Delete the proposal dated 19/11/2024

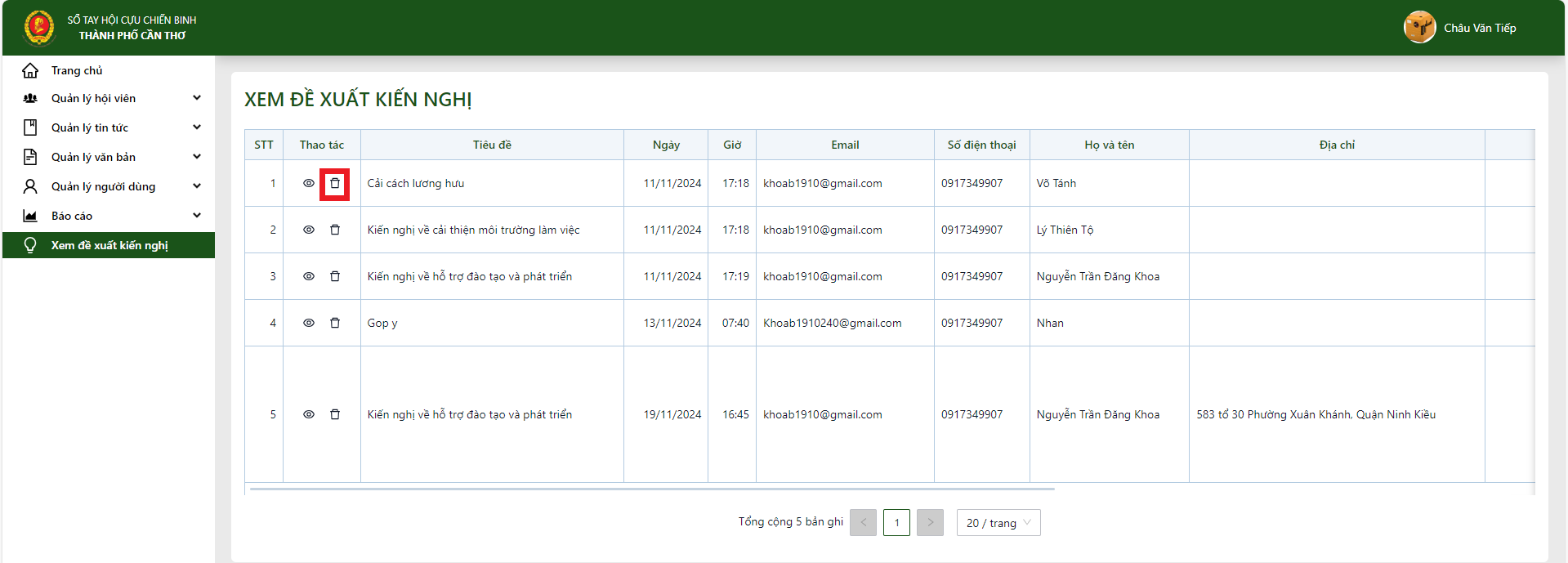pyautogui.click(x=335, y=414)
